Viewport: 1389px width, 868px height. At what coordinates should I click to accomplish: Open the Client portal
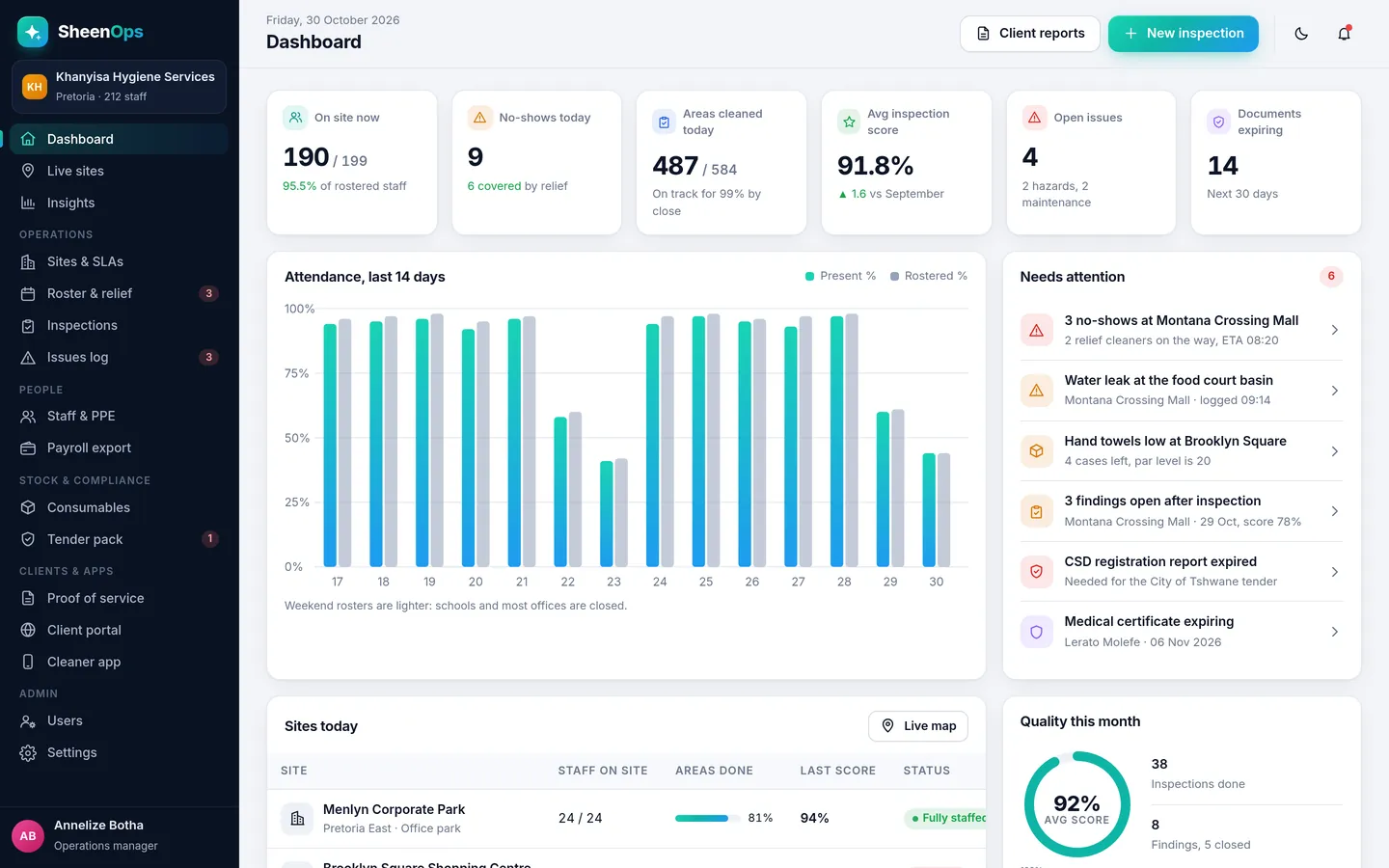(x=120, y=630)
